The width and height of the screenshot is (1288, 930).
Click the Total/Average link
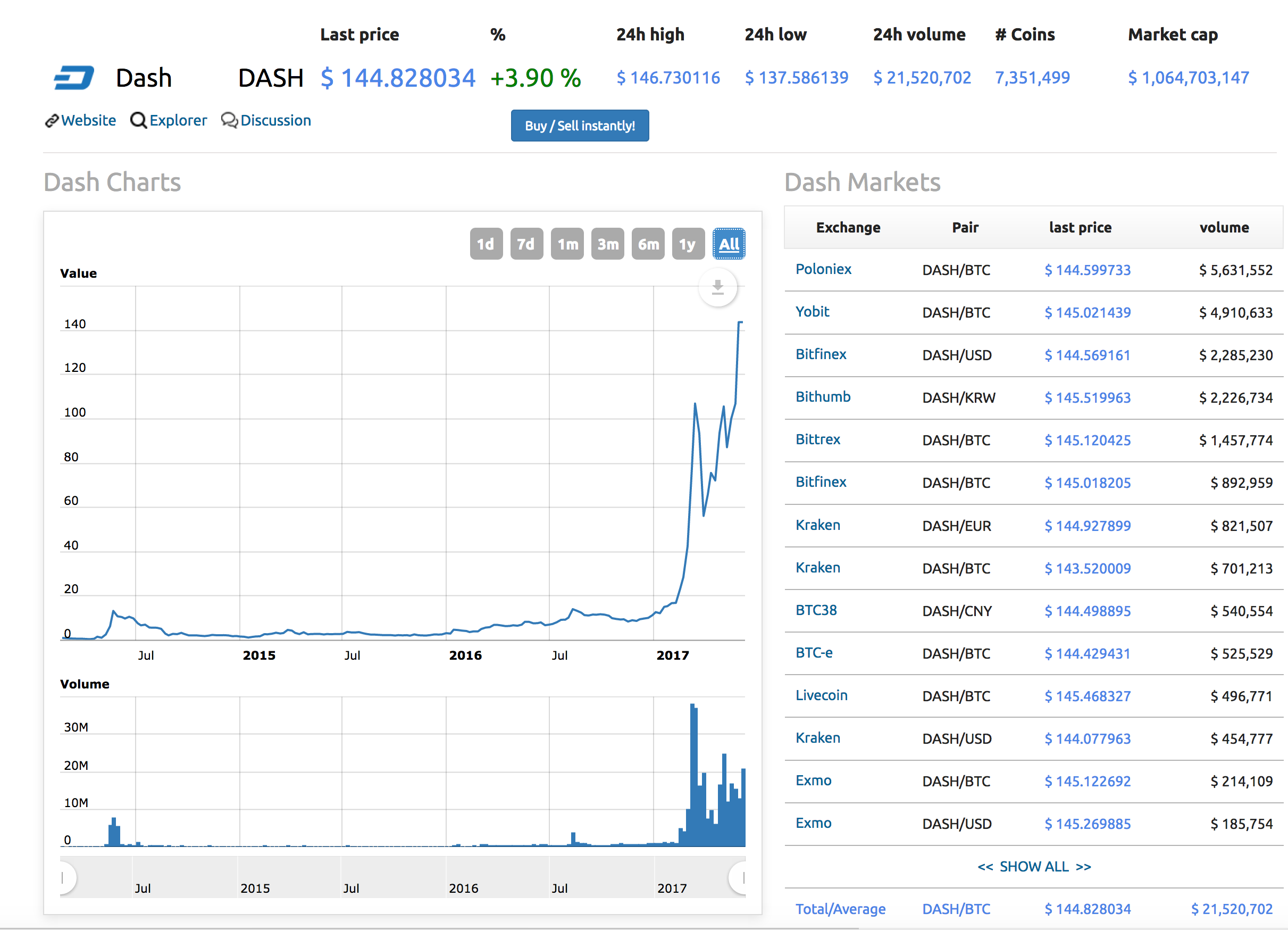coord(840,910)
